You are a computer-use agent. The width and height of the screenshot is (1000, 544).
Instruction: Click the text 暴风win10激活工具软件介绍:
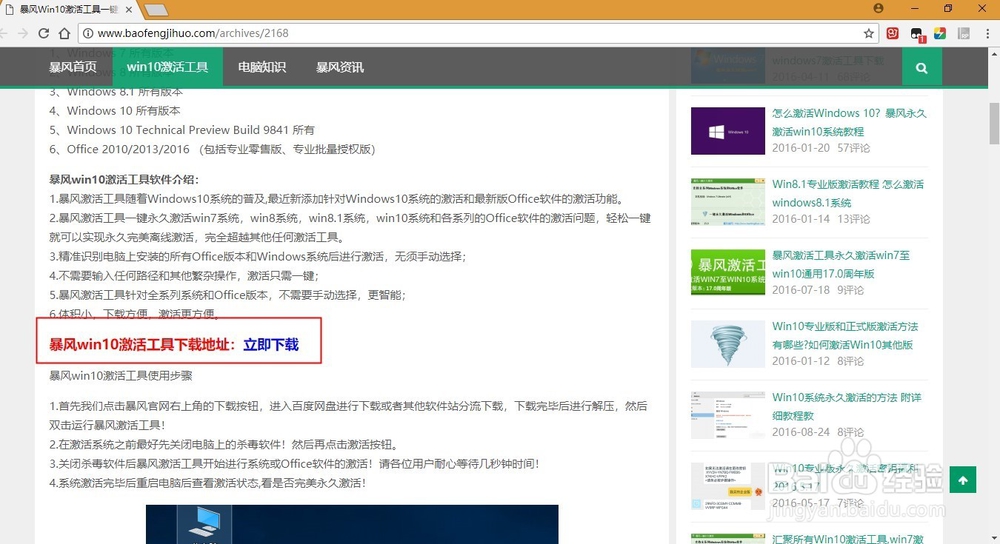coord(124,180)
